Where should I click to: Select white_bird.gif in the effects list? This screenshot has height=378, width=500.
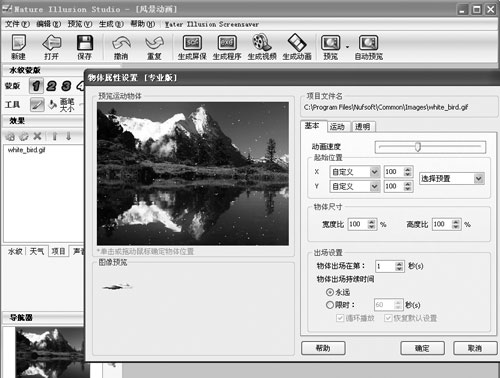point(26,150)
